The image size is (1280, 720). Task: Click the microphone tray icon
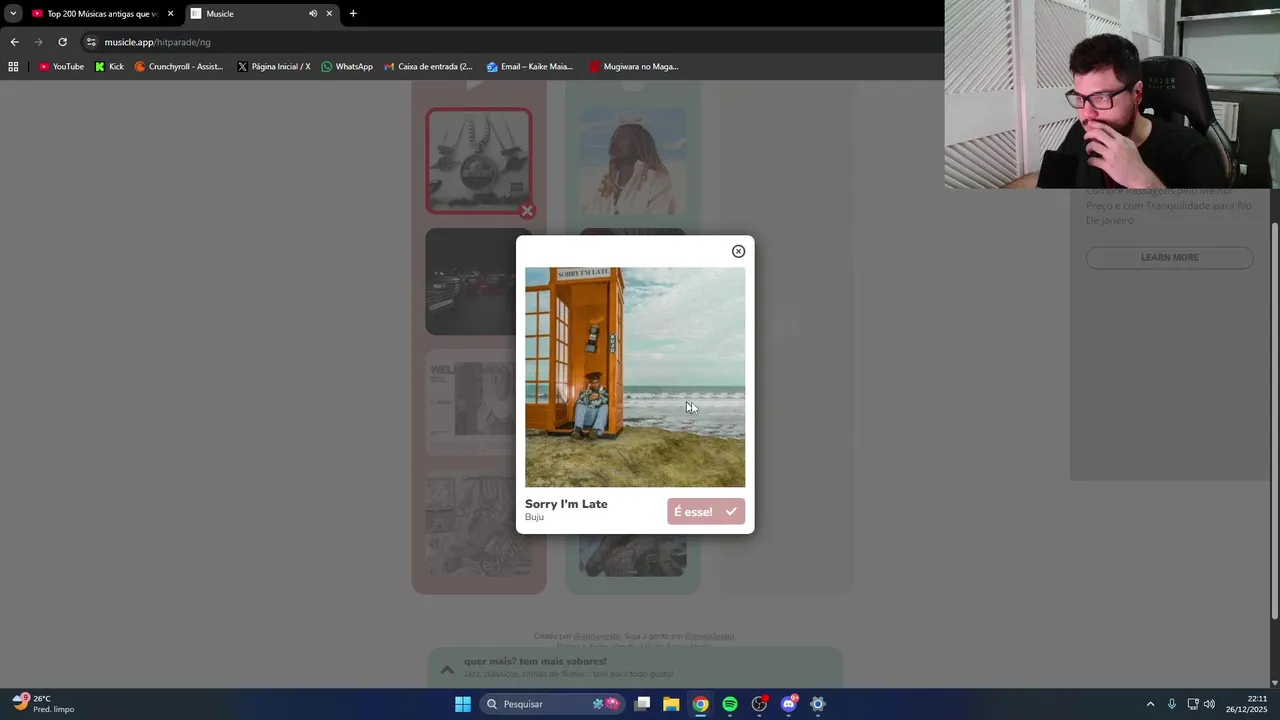click(x=1171, y=704)
